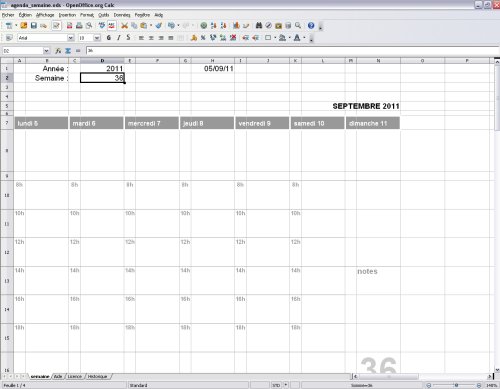The width and height of the screenshot is (500, 389).
Task: Click the New document icon
Action: (x=9, y=26)
